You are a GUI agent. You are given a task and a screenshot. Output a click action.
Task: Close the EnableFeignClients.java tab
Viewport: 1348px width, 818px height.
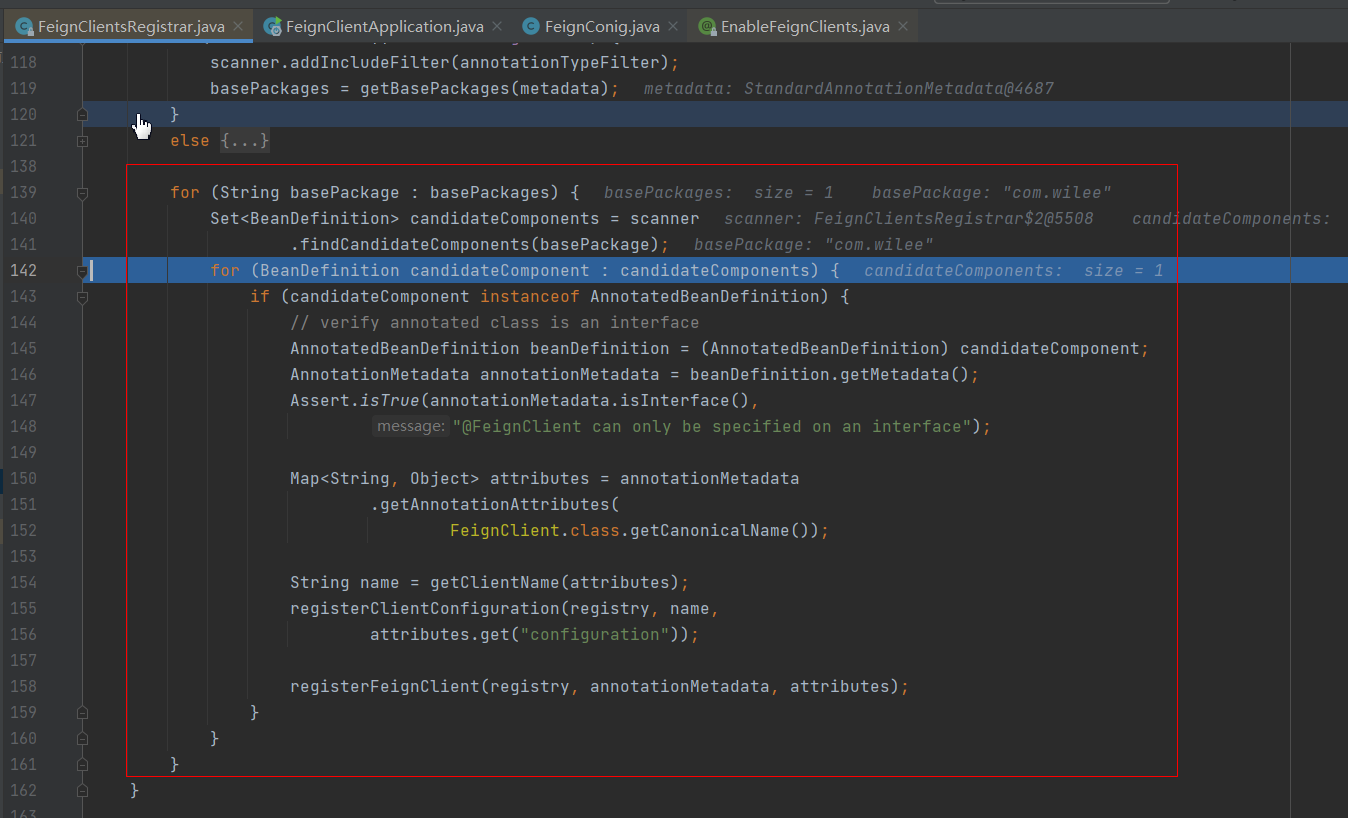901,27
